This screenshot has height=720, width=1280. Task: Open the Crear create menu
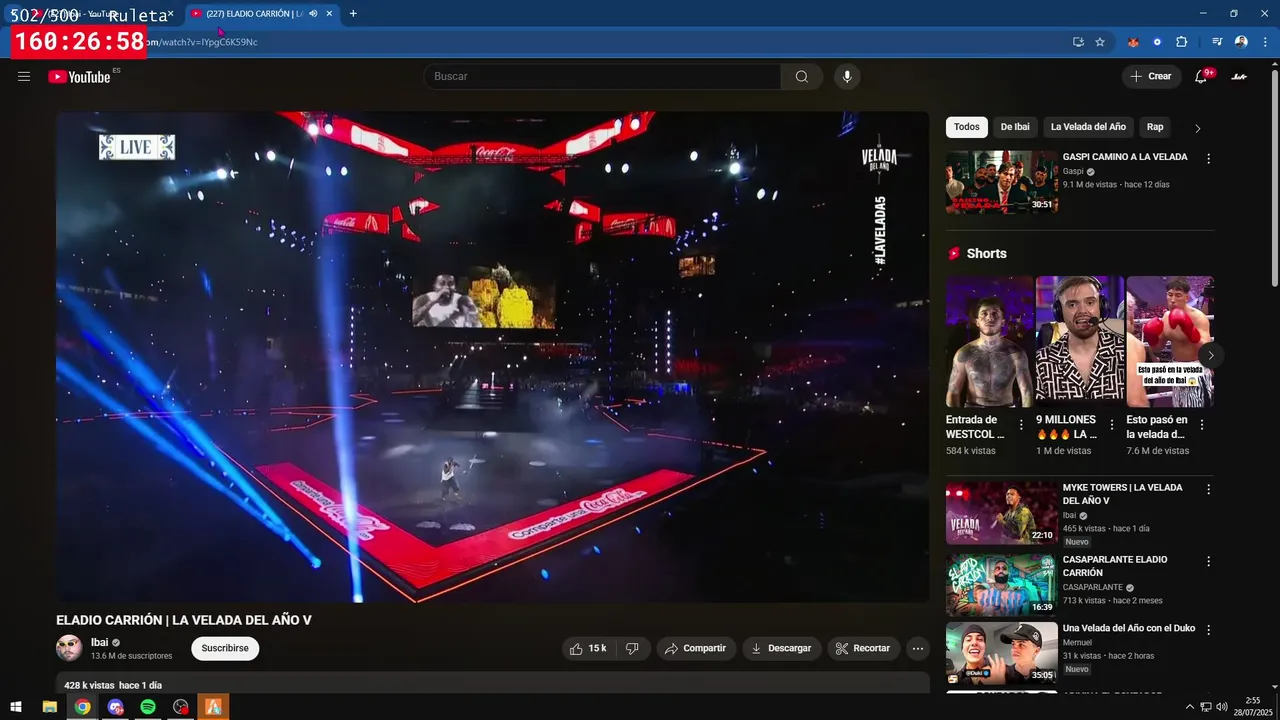1151,76
